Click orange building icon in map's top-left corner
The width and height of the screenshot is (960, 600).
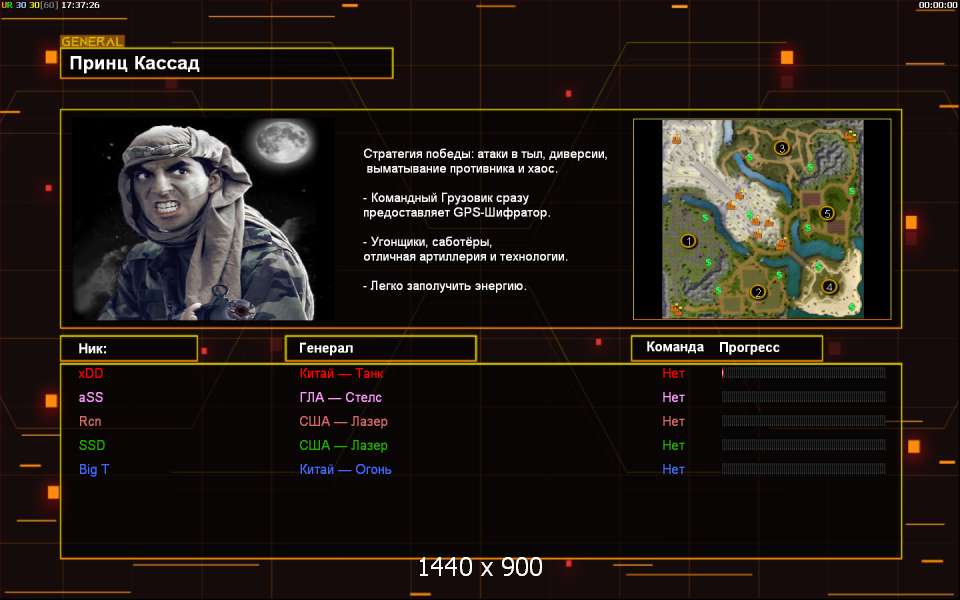[676, 139]
